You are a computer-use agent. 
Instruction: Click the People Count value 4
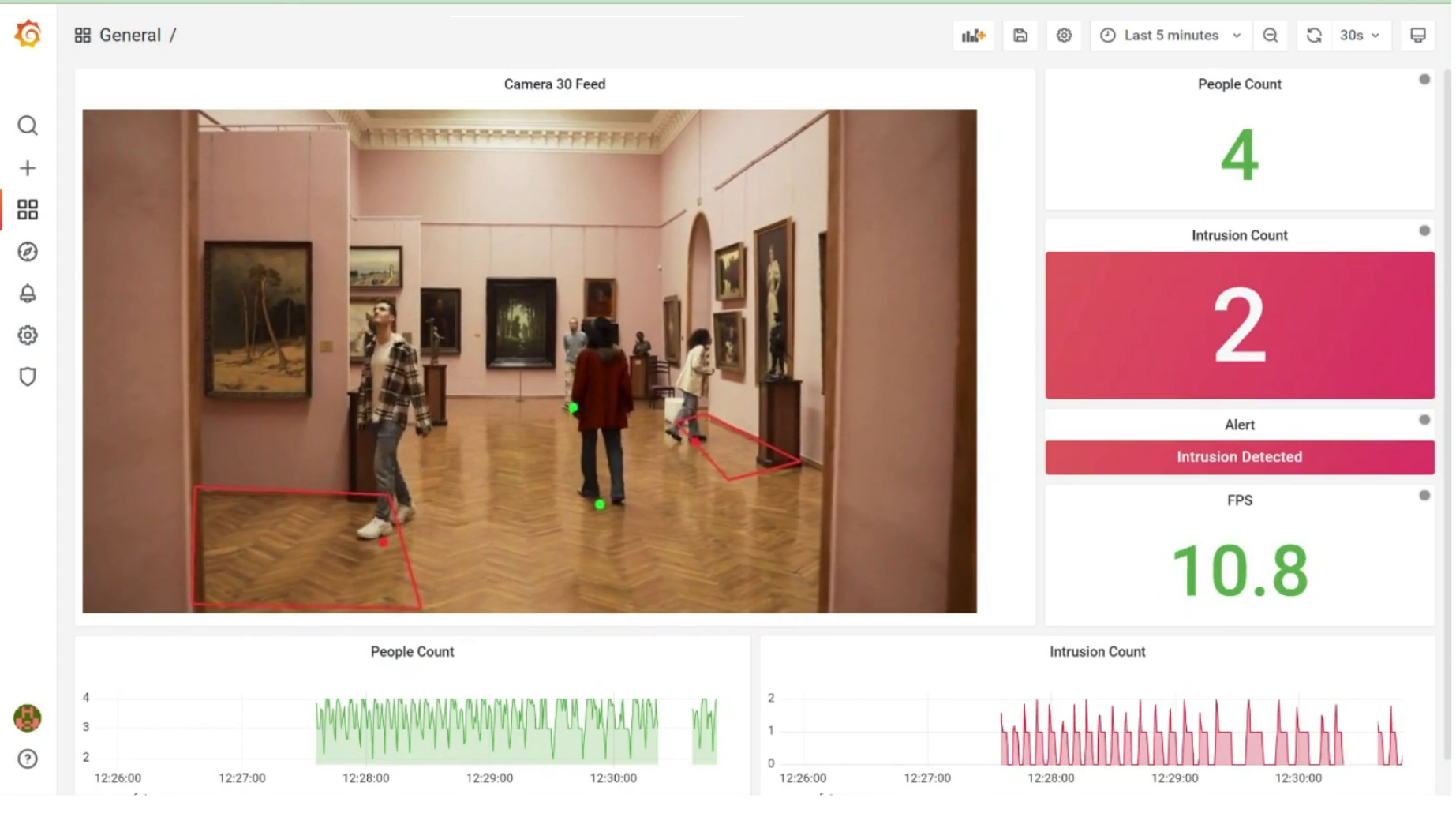coord(1239,154)
